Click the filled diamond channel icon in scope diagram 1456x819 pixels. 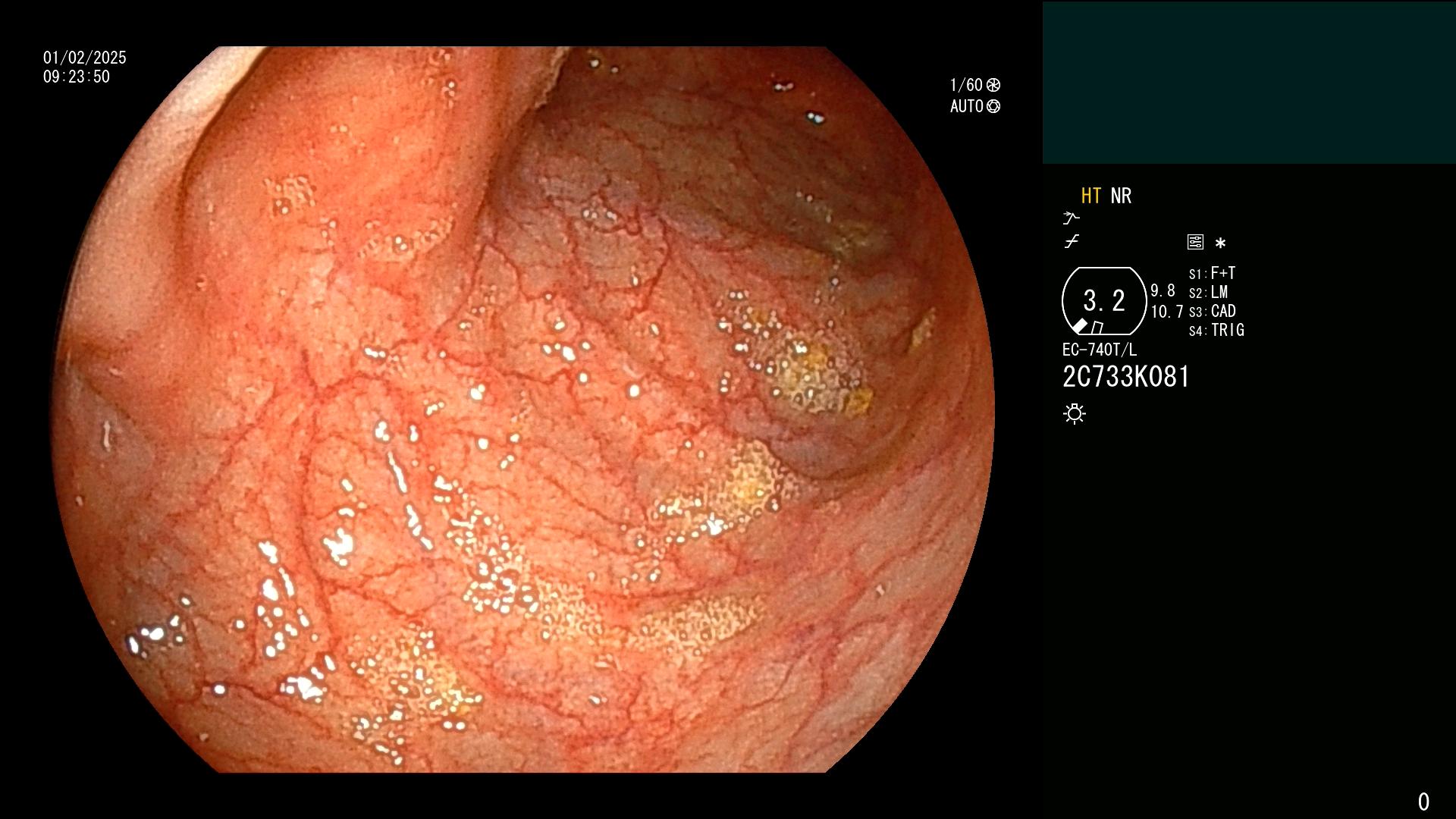pyautogui.click(x=1080, y=326)
